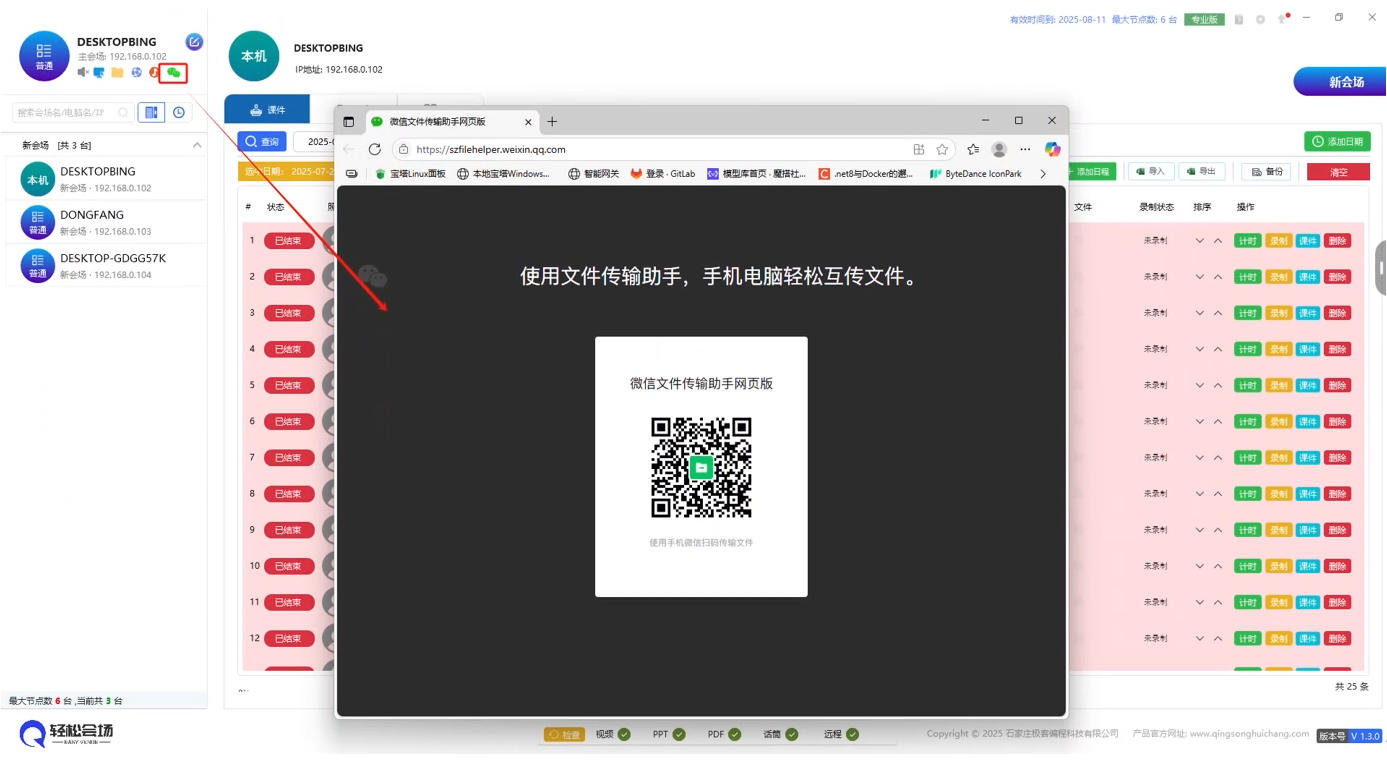Viewport: 1387px width, 763px height.
Task: Refresh the browser page
Action: (375, 149)
